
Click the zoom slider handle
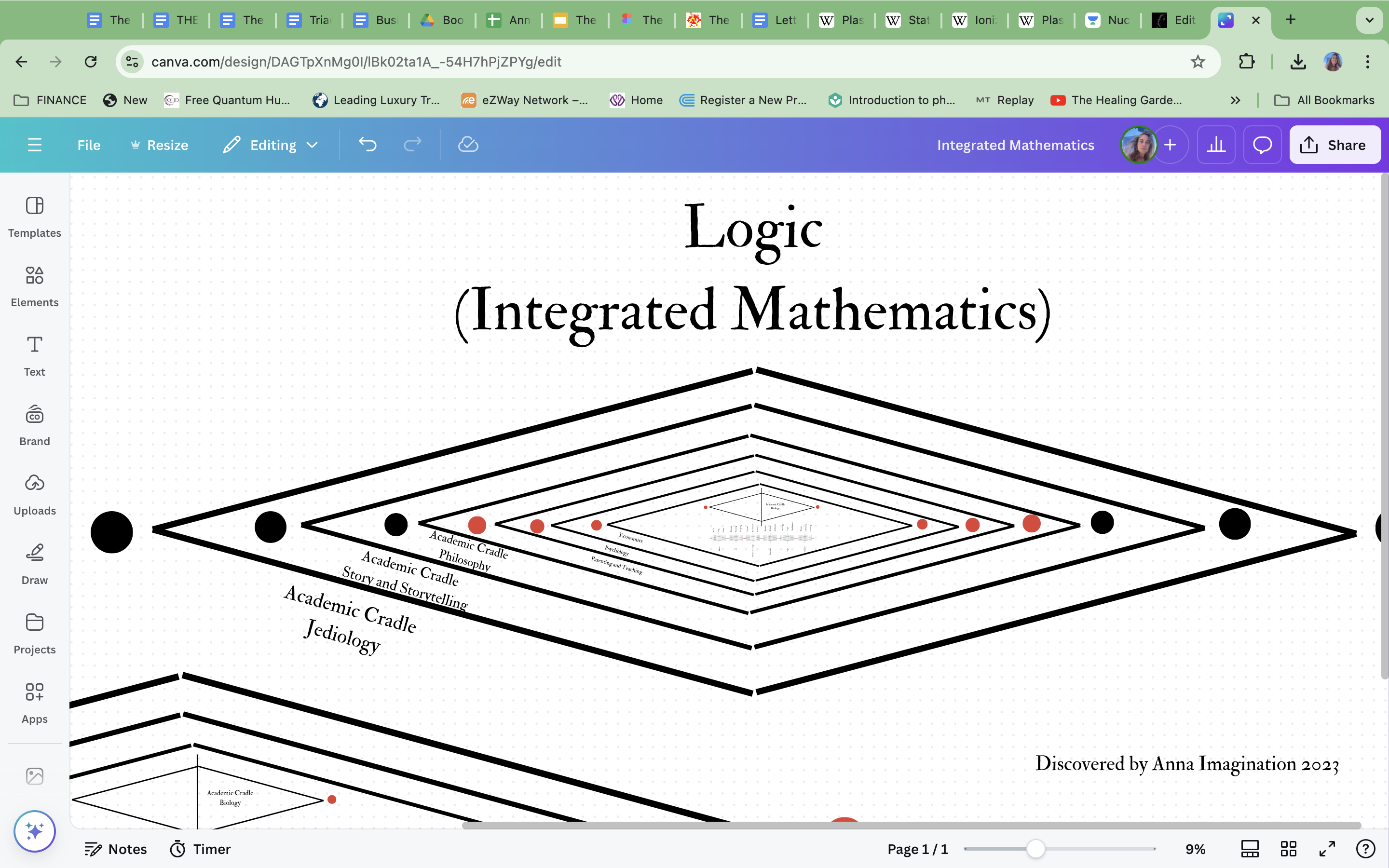1035,849
